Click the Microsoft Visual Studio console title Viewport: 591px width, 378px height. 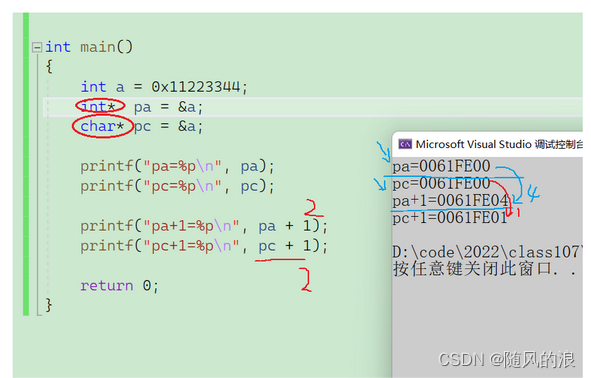tap(499, 144)
